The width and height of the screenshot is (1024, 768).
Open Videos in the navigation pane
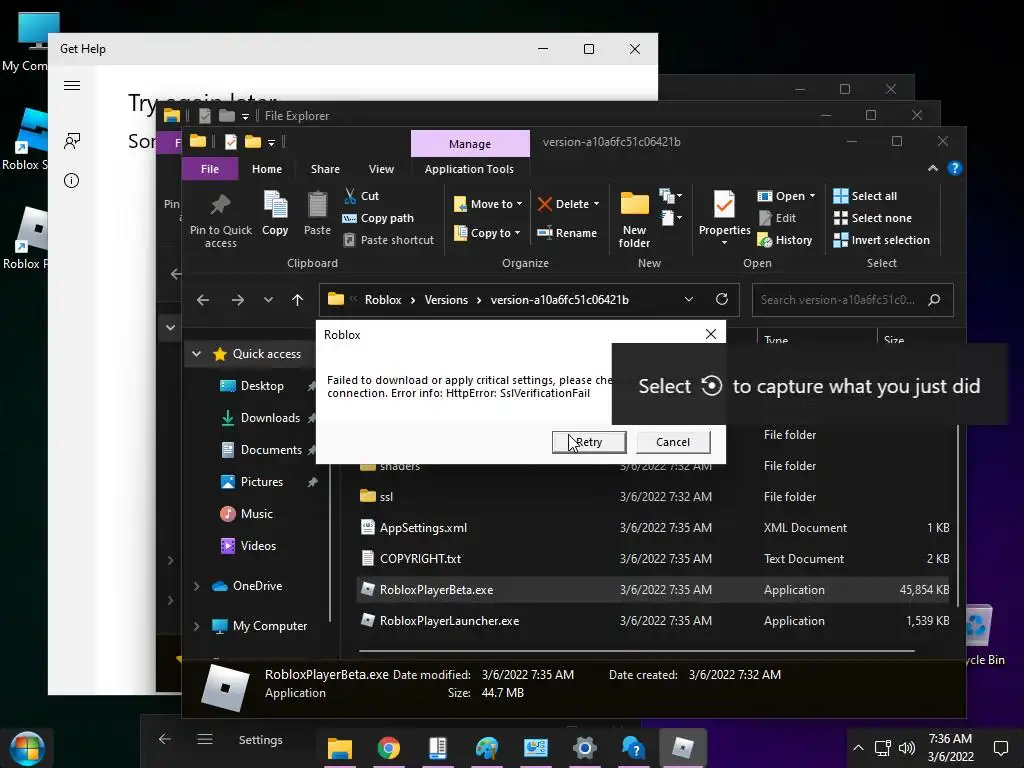258,546
